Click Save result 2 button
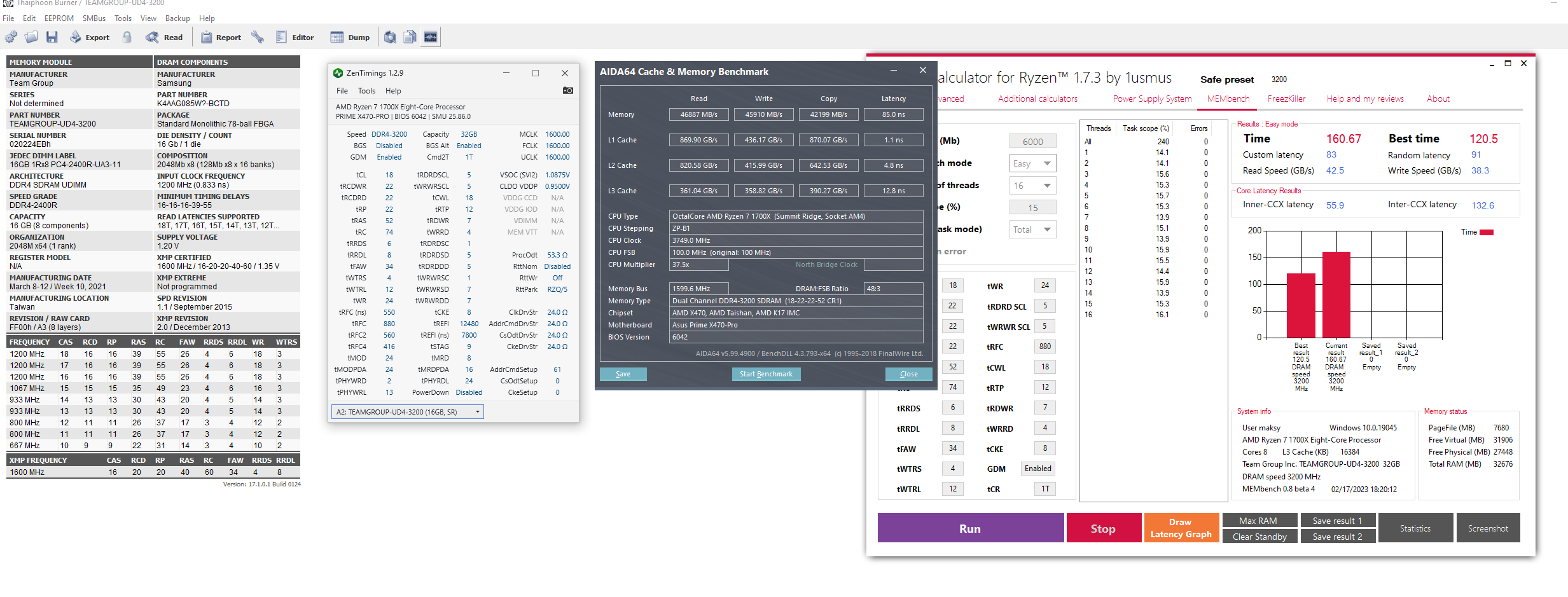 pyautogui.click(x=1337, y=537)
